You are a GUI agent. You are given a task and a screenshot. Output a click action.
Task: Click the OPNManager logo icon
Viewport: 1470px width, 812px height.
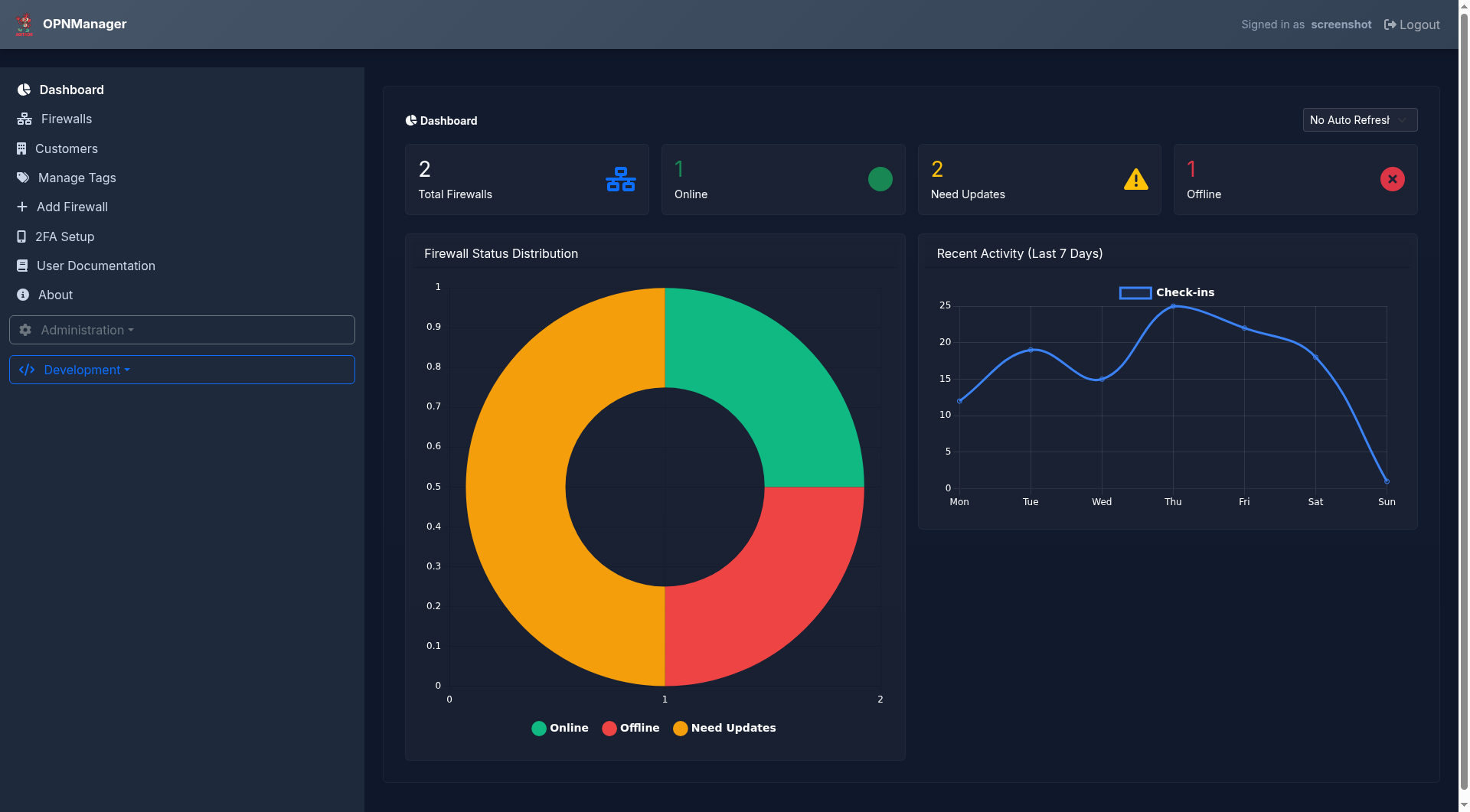24,24
